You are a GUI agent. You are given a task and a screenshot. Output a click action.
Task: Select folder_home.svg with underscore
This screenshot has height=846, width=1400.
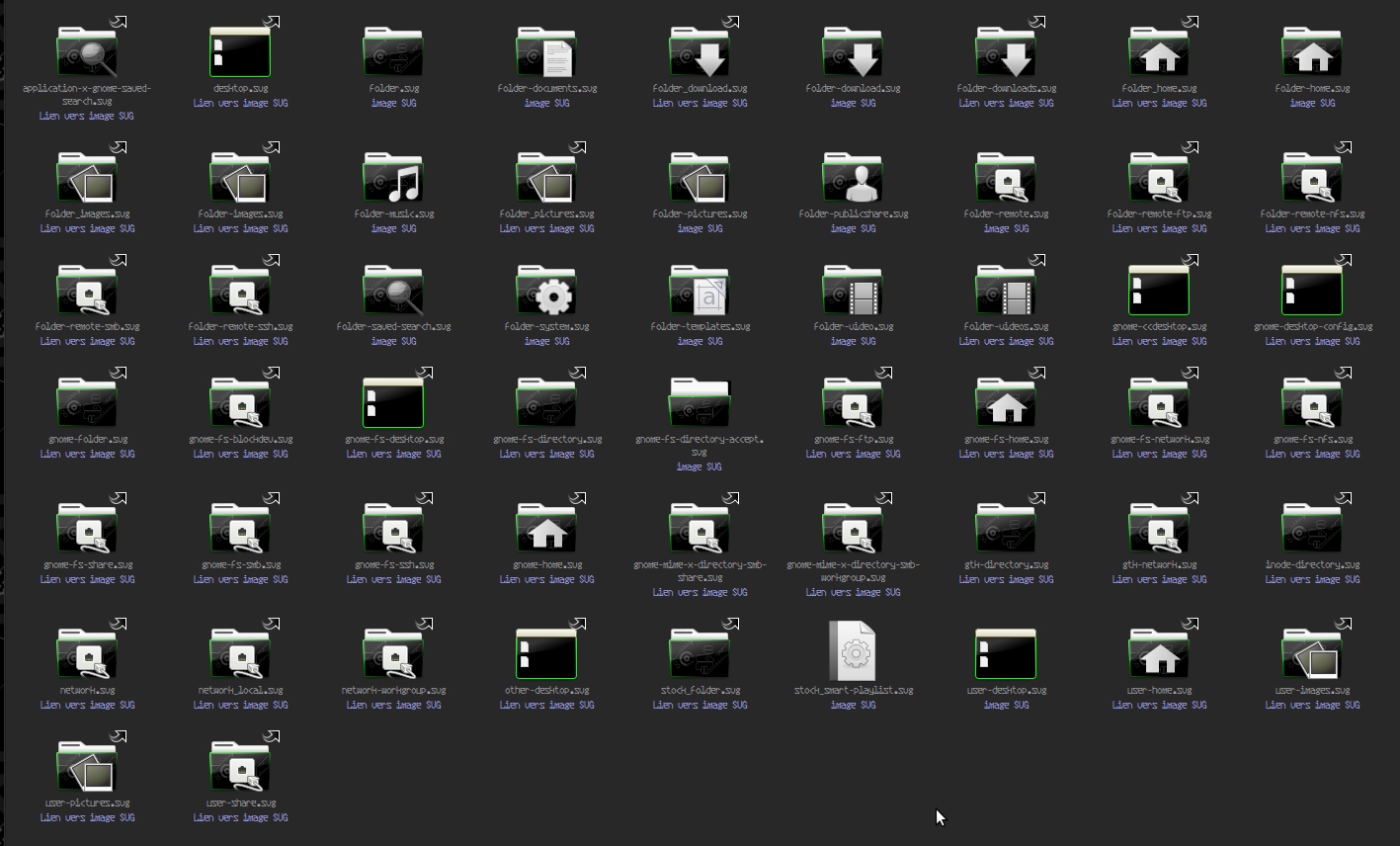point(1159,51)
